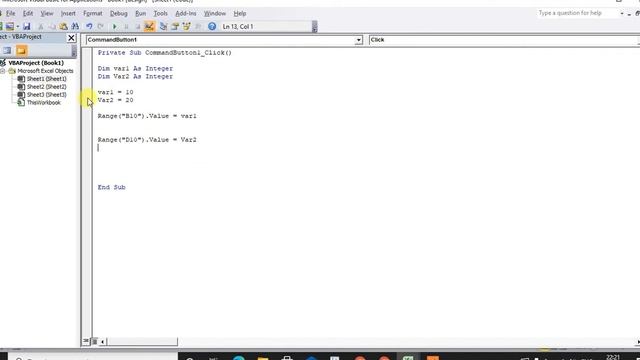Open Project Explorer from toolbar icon
The height and width of the screenshot is (360, 640).
[x=163, y=27]
